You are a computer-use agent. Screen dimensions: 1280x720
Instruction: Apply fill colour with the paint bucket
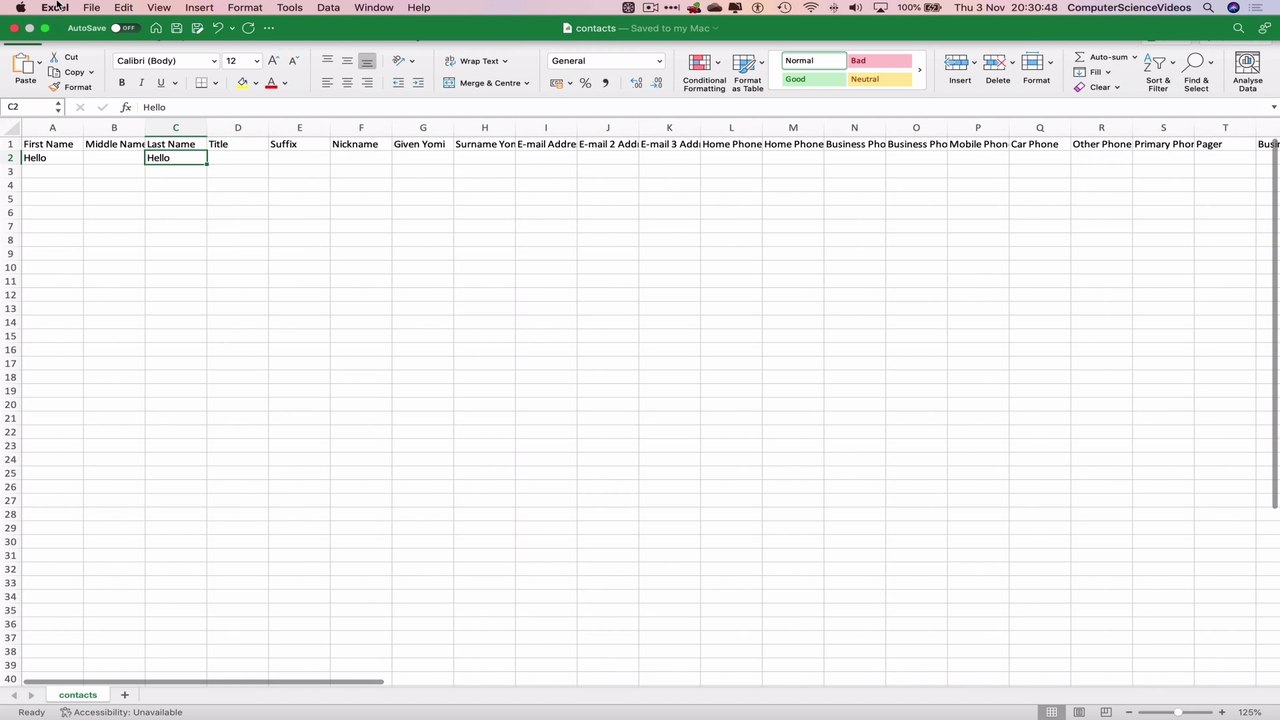coord(242,83)
